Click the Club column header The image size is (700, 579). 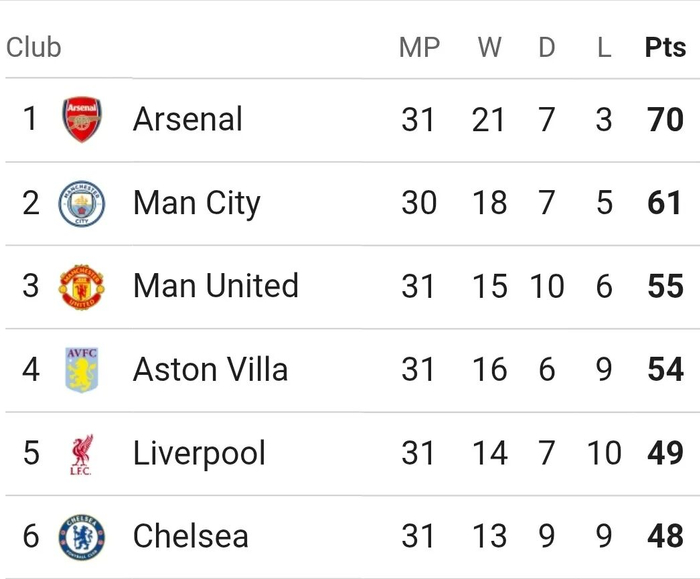click(x=34, y=48)
